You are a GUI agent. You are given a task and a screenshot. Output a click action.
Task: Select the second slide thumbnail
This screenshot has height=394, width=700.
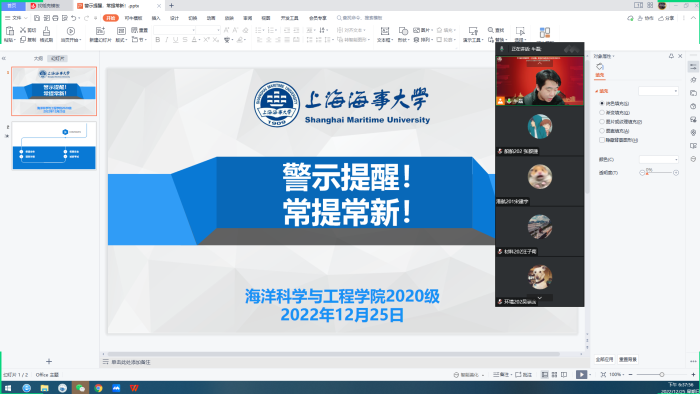click(x=54, y=145)
